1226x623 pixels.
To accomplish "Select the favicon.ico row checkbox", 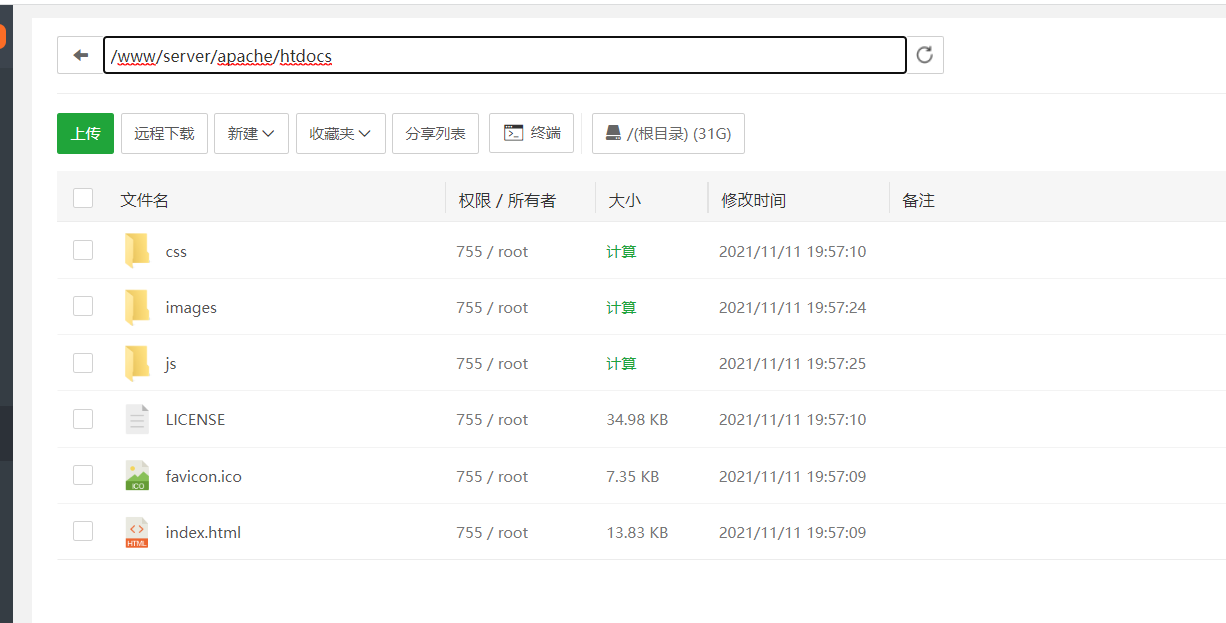I will 83,475.
